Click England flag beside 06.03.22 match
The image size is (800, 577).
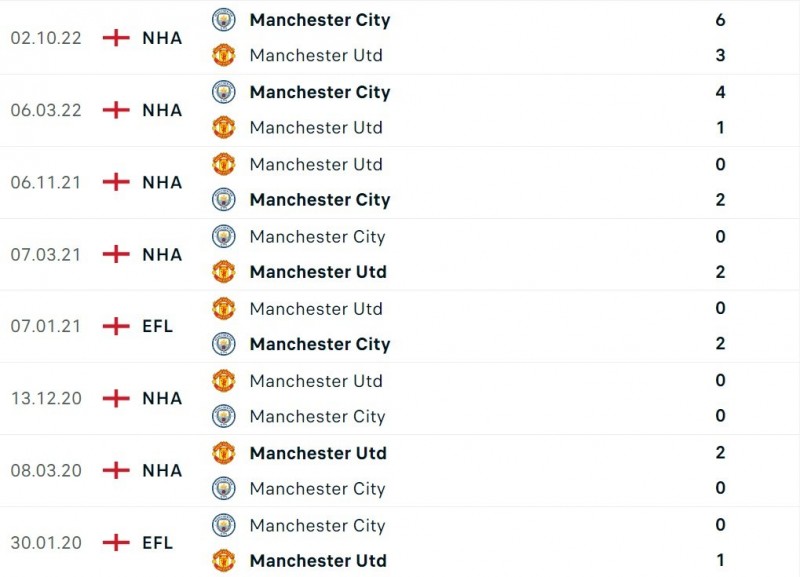[117, 110]
